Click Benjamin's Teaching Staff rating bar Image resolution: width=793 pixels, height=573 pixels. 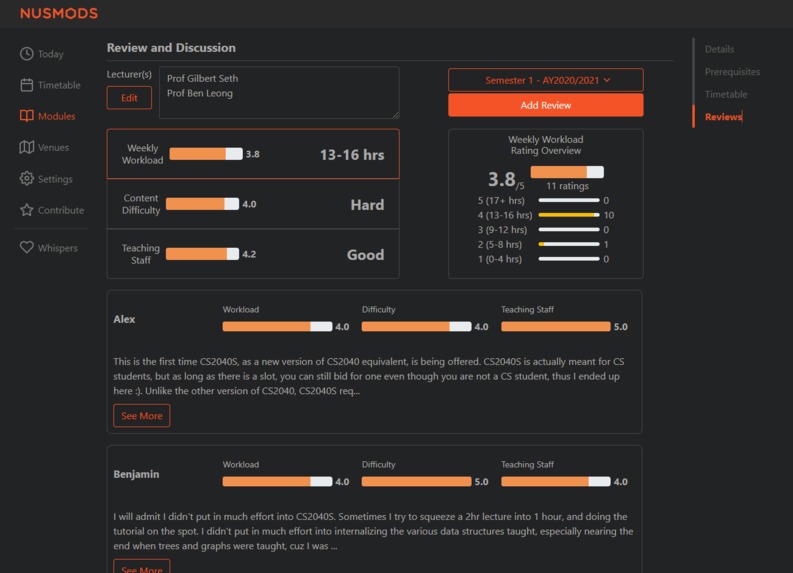coord(556,481)
